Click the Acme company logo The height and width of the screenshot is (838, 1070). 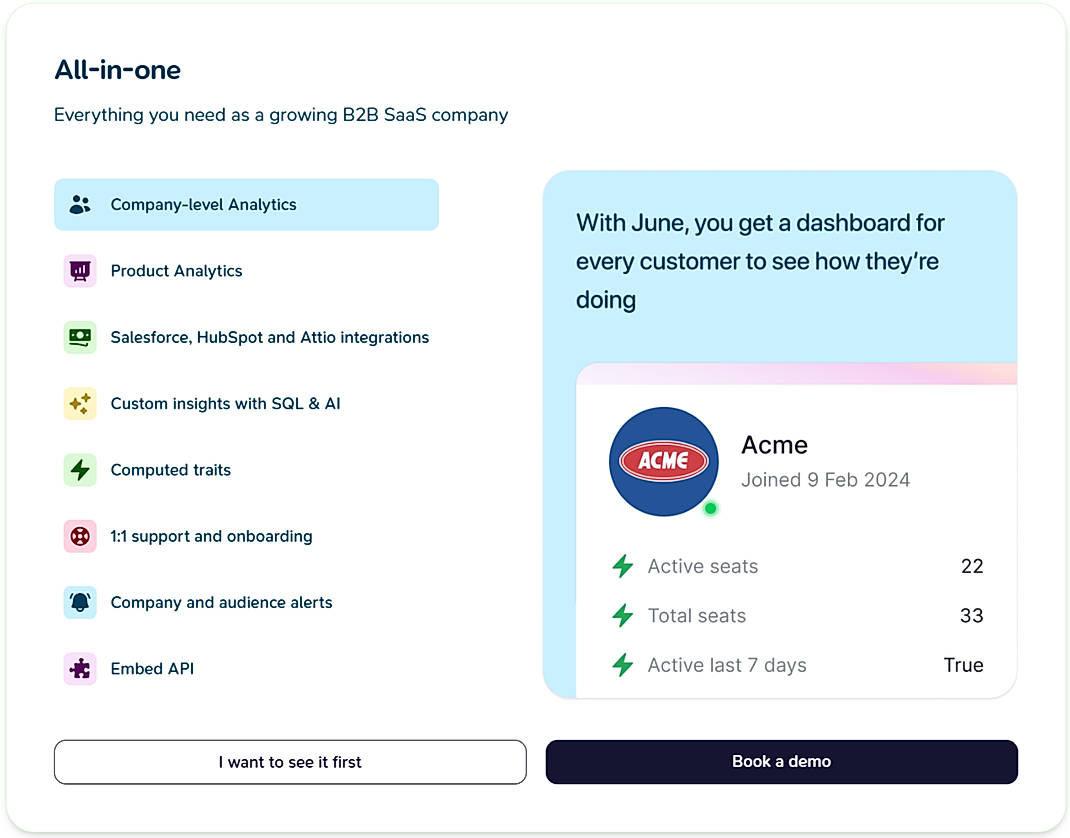pos(663,461)
